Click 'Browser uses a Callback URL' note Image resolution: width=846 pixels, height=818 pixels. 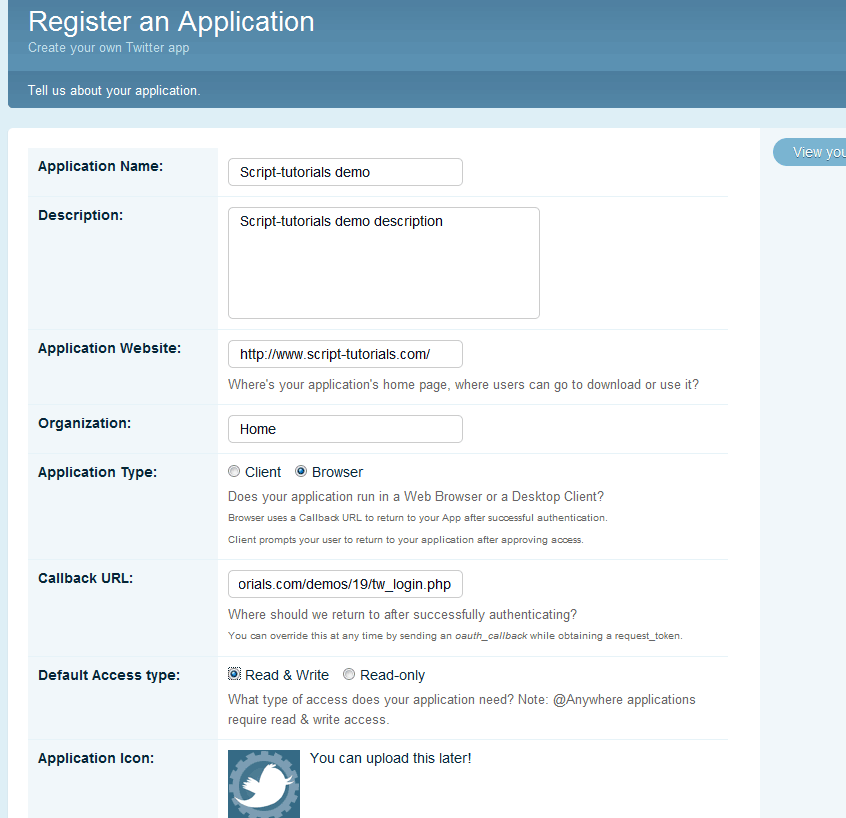[x=418, y=518]
